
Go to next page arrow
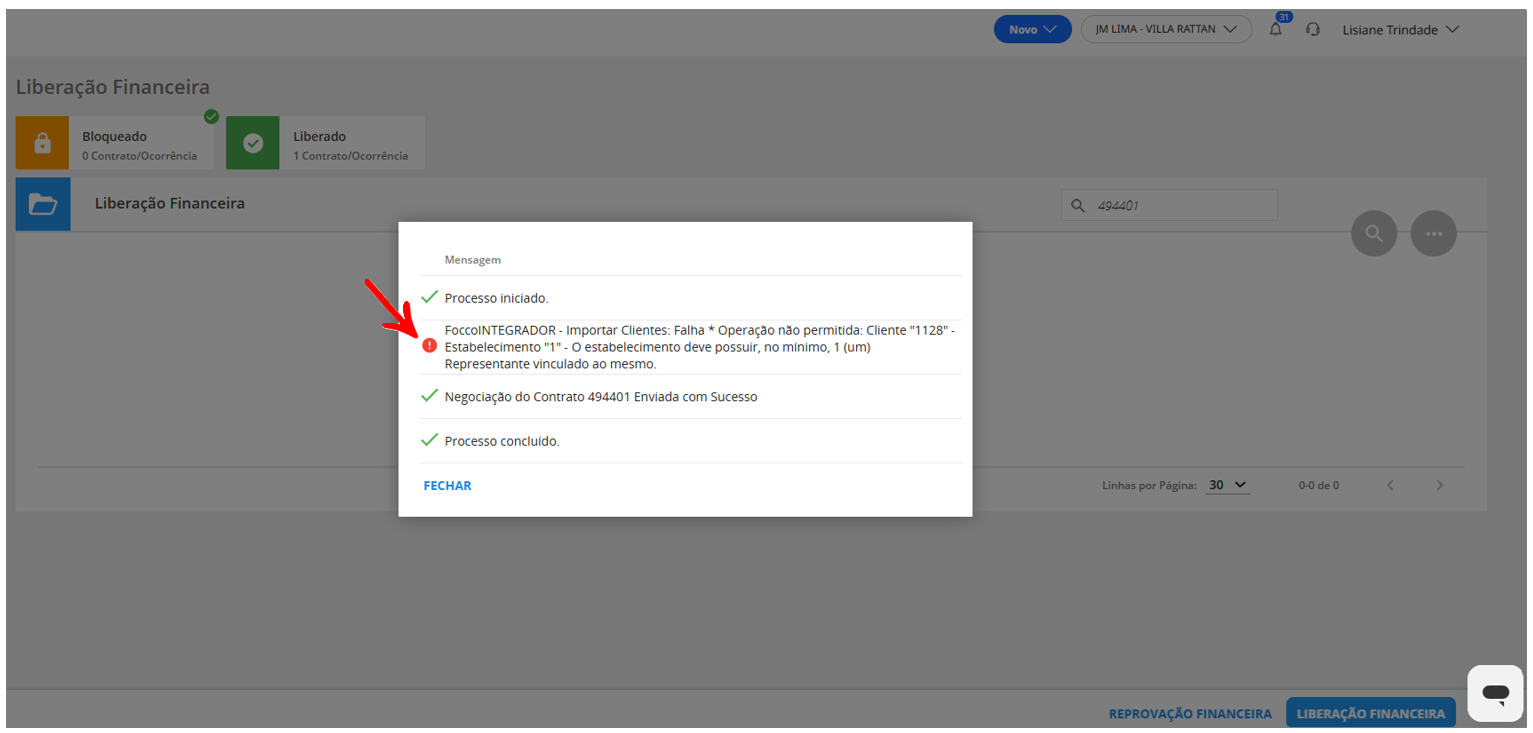pyautogui.click(x=1440, y=485)
